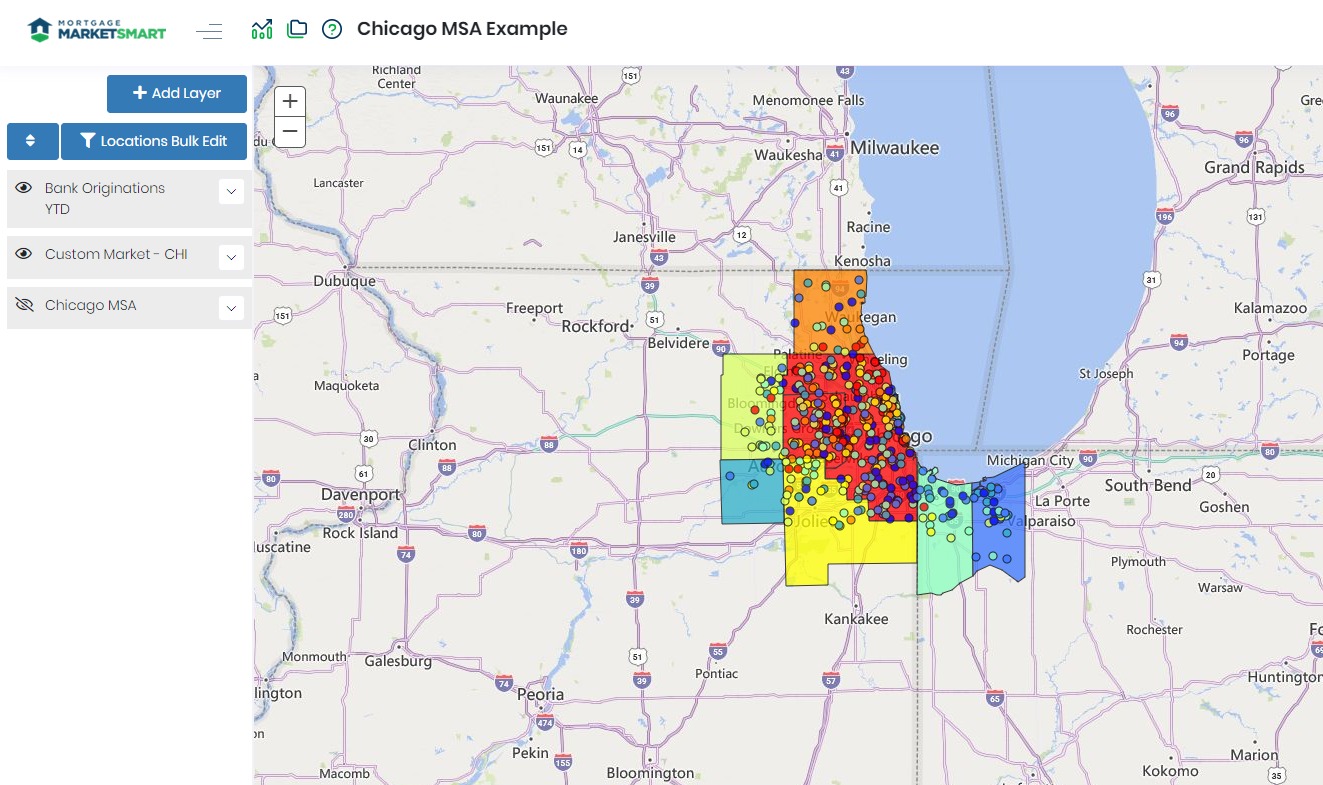The width and height of the screenshot is (1323, 785).
Task: Expand Custom Market - CHI layer options
Action: click(x=231, y=257)
